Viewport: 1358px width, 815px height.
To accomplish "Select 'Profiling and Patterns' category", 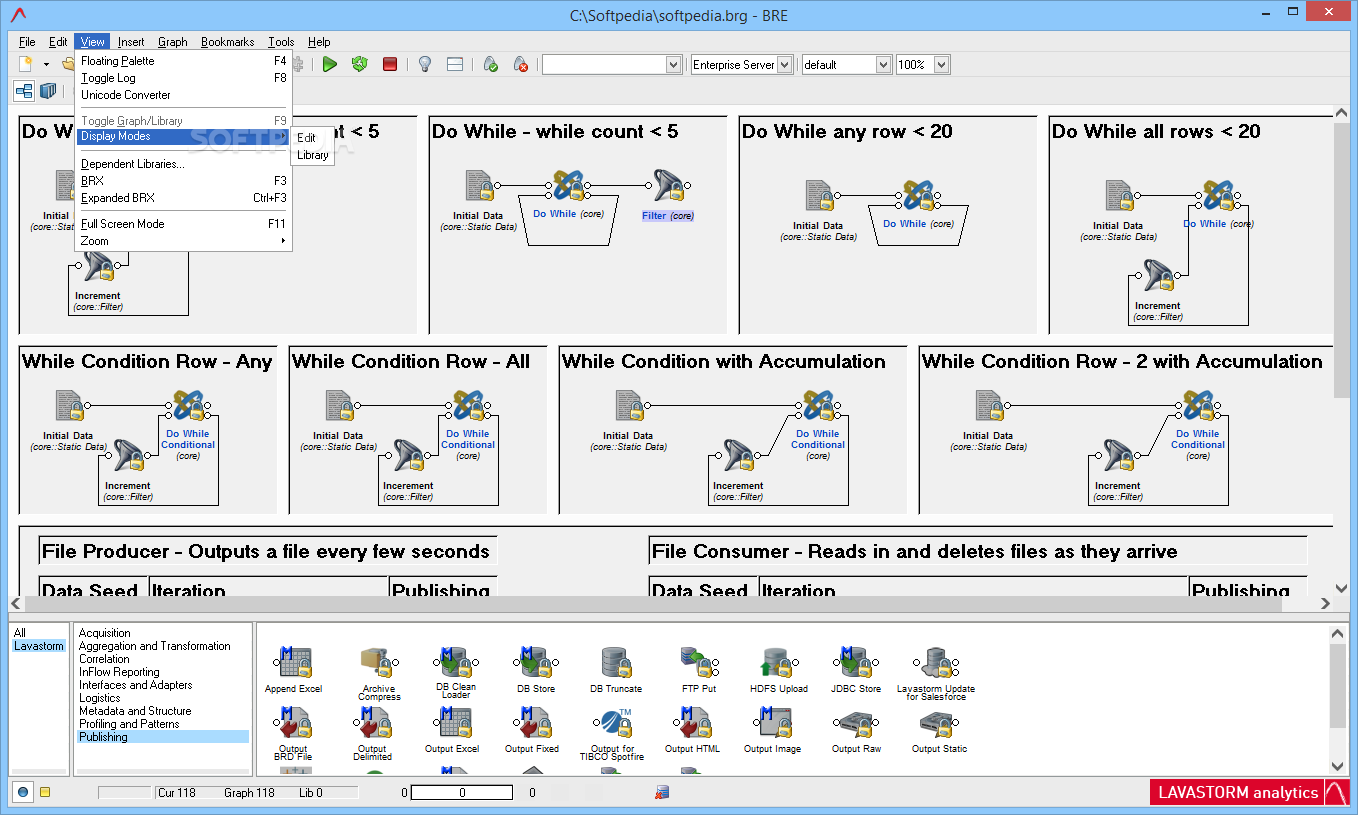I will (x=129, y=724).
